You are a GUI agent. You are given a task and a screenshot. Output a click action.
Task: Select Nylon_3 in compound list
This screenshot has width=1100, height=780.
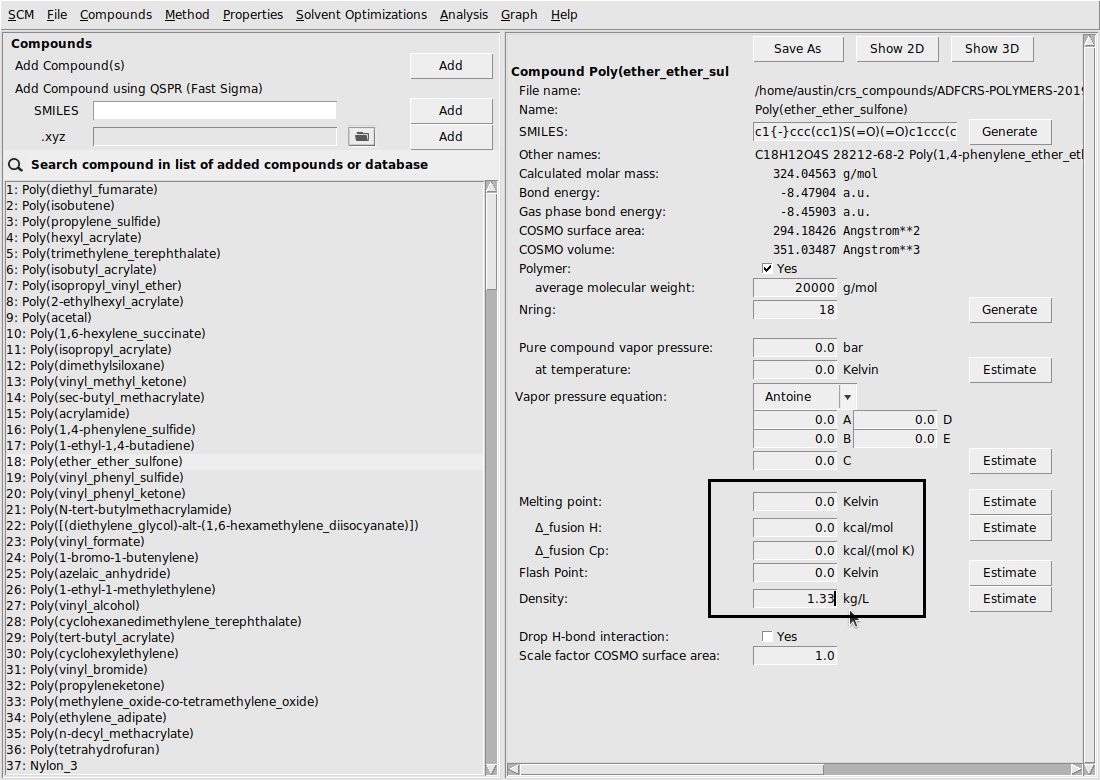coord(42,765)
